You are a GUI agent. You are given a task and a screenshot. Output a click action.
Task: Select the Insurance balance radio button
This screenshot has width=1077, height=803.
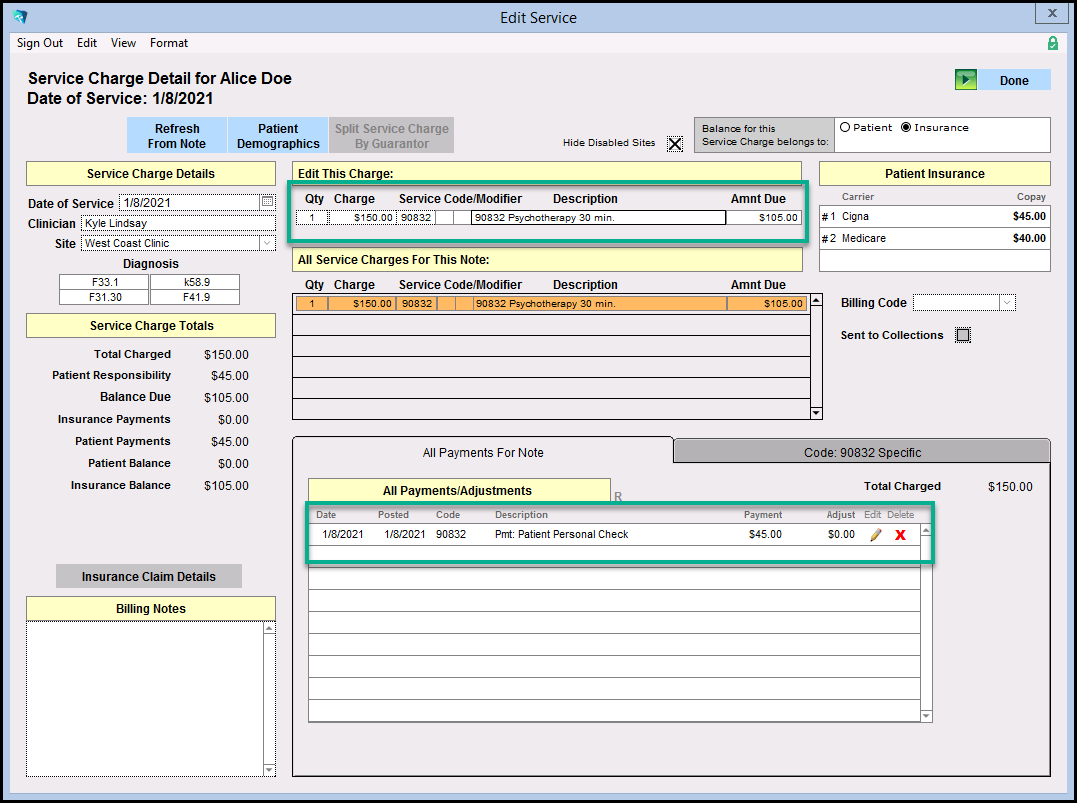(906, 128)
